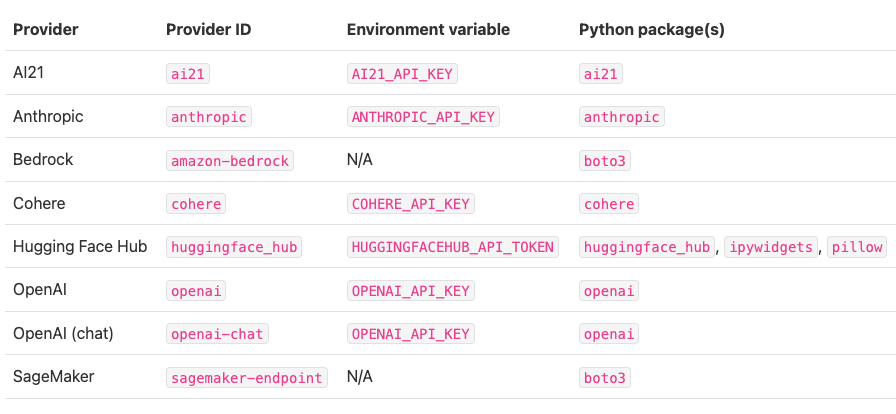This screenshot has height=414, width=896.
Task: Click the ai21 provider ID code
Action: pos(189,74)
